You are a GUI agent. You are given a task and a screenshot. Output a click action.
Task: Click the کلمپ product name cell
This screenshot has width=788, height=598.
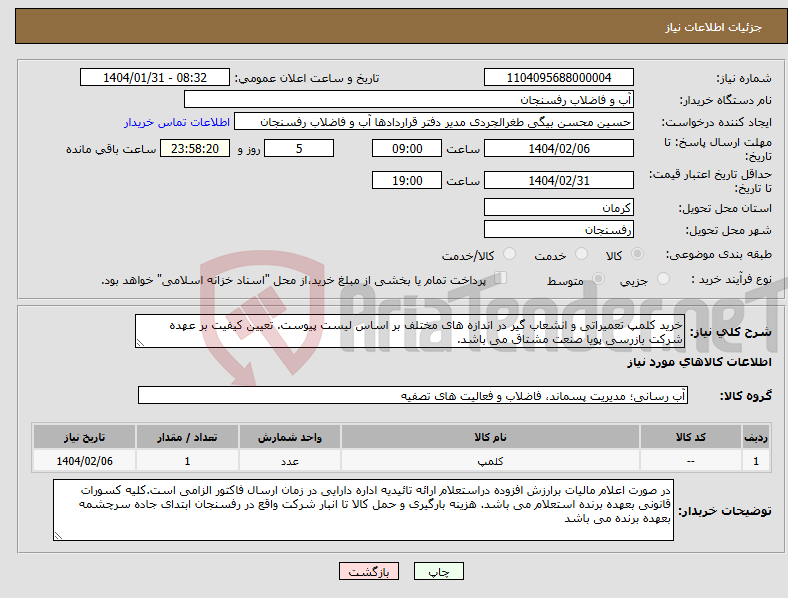[x=490, y=461]
